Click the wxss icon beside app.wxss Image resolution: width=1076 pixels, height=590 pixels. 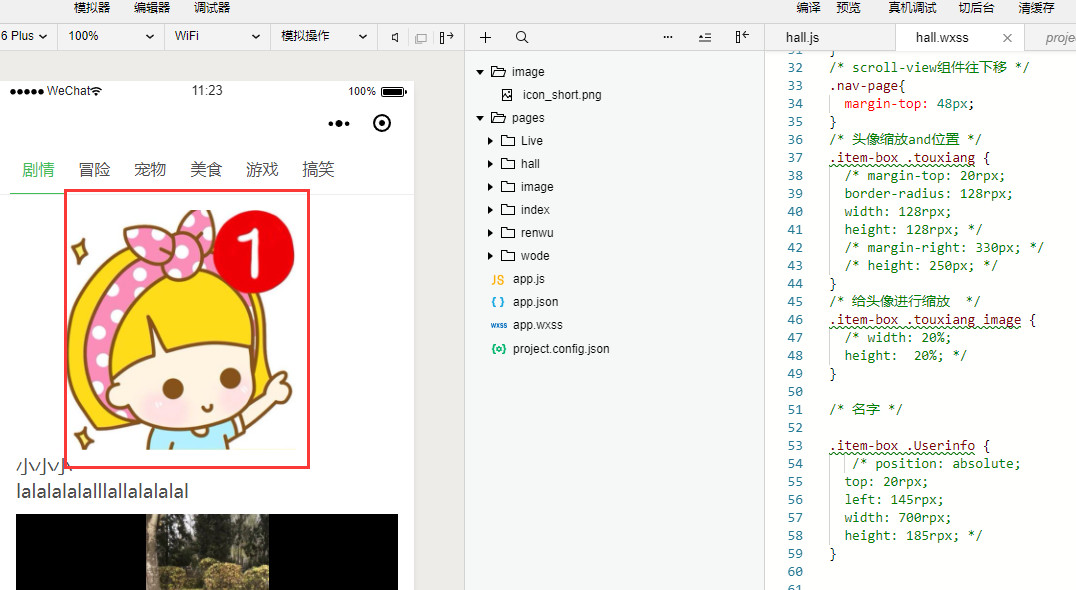click(x=499, y=325)
